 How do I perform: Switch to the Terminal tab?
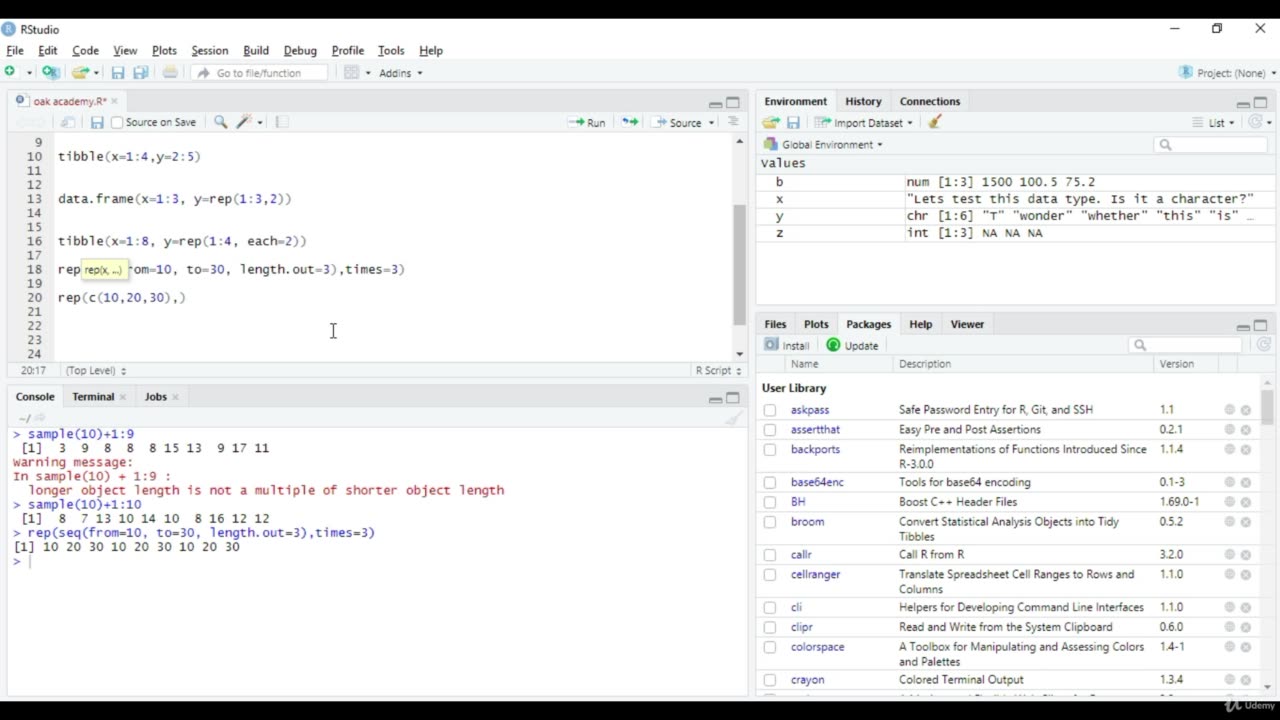click(x=93, y=397)
